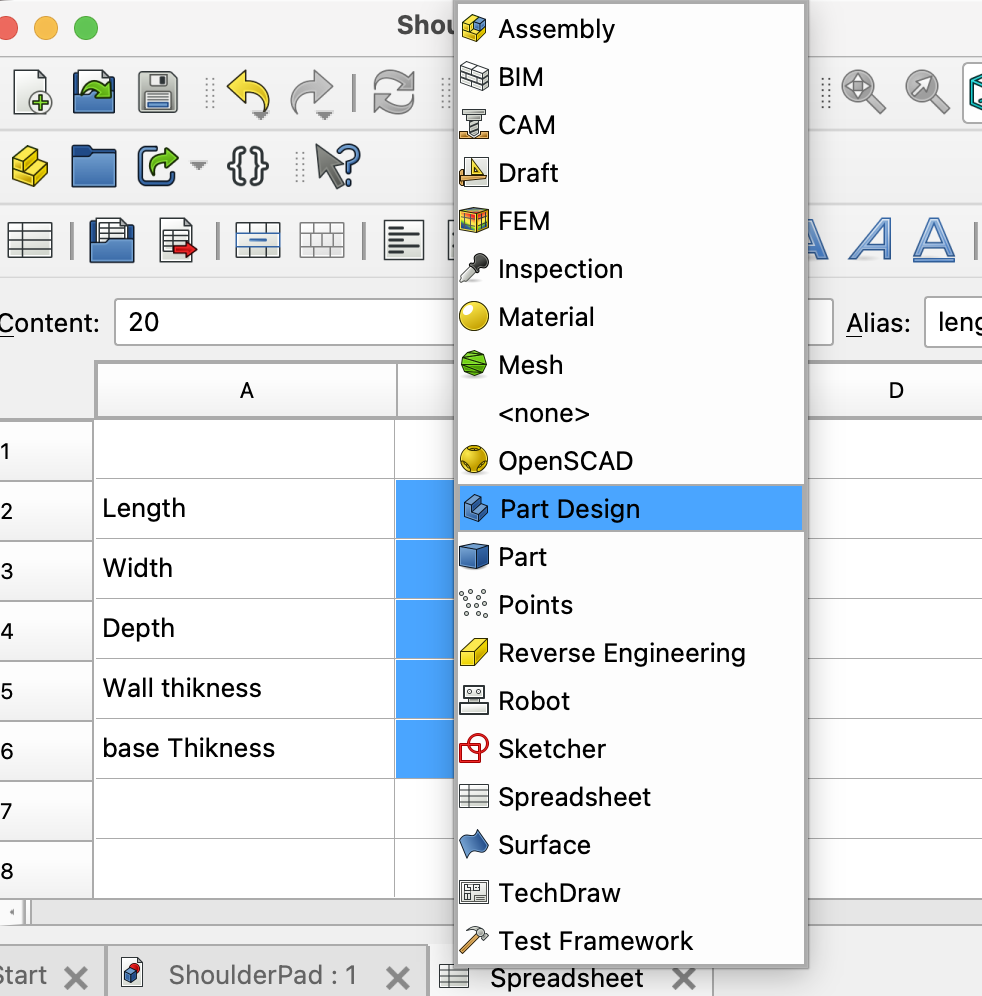This screenshot has width=982, height=996.
Task: Open the undo history dropdown arrow
Action: [x=260, y=116]
